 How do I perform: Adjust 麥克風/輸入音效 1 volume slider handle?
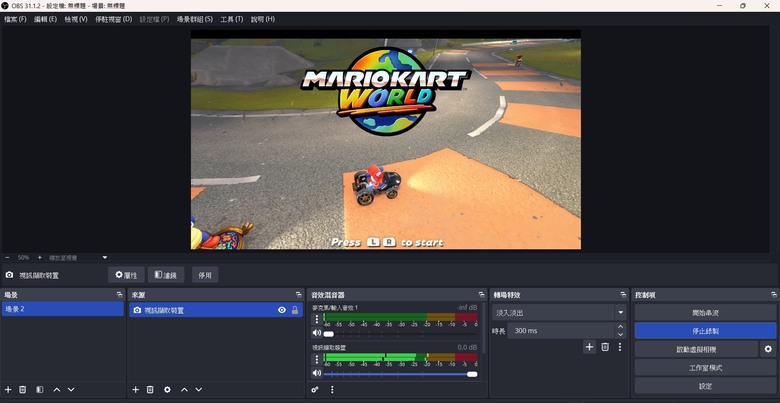pos(328,334)
